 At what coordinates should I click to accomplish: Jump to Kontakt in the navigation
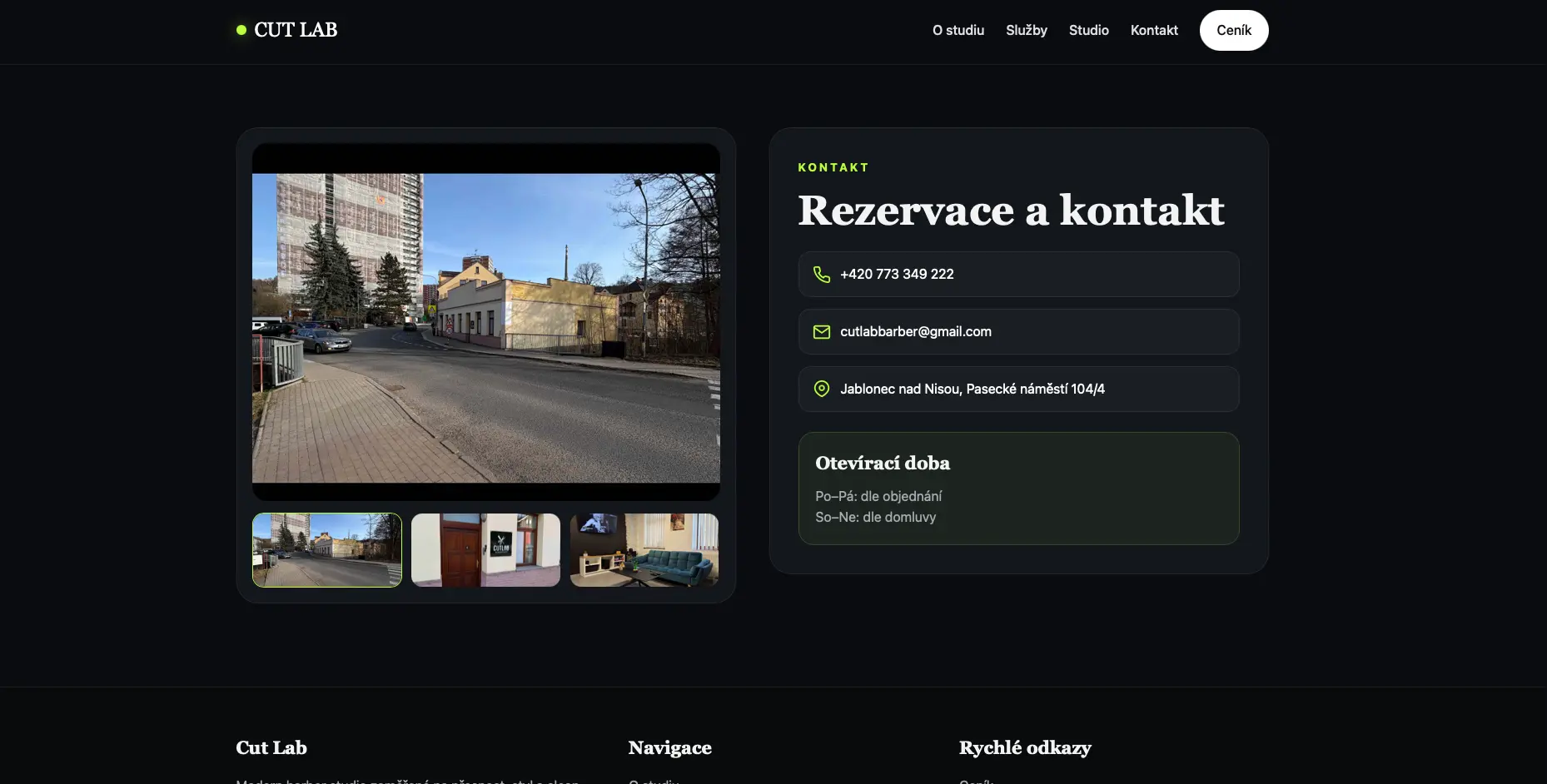click(x=1153, y=30)
